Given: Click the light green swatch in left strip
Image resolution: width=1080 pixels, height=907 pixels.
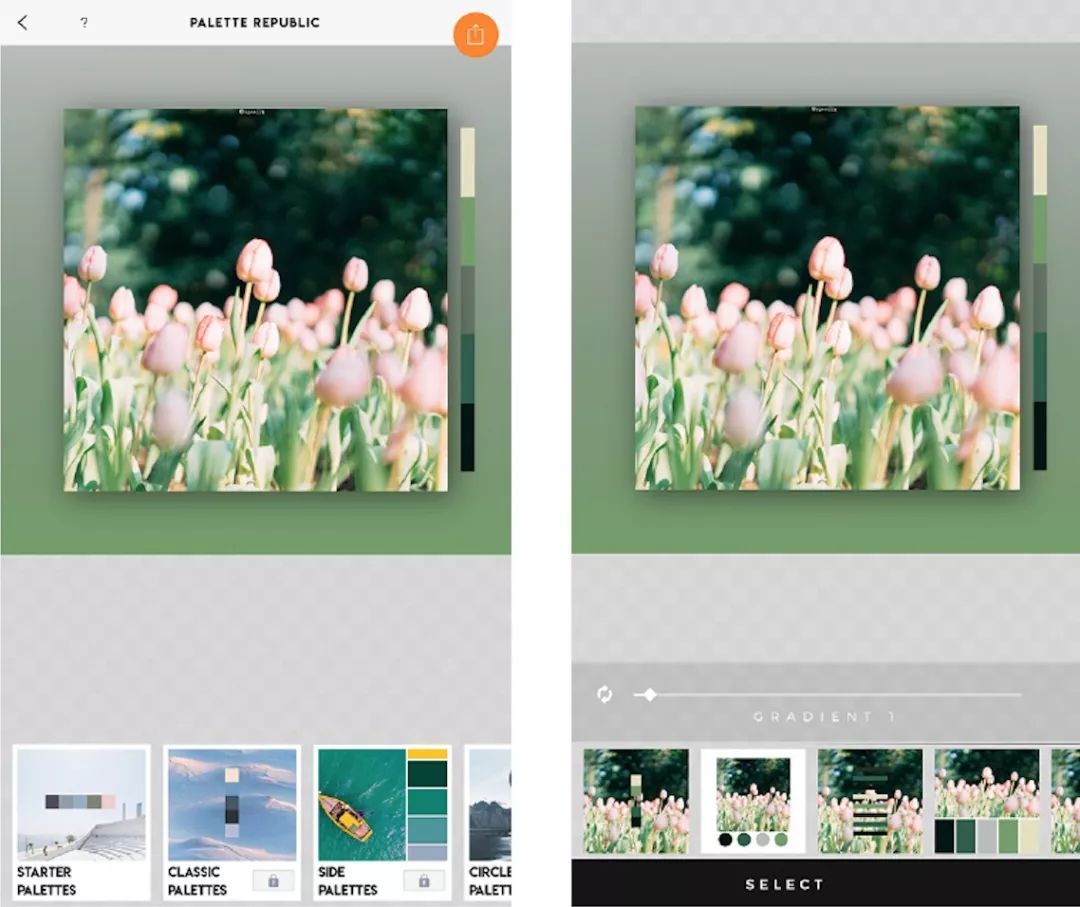Looking at the screenshot, I should (467, 232).
